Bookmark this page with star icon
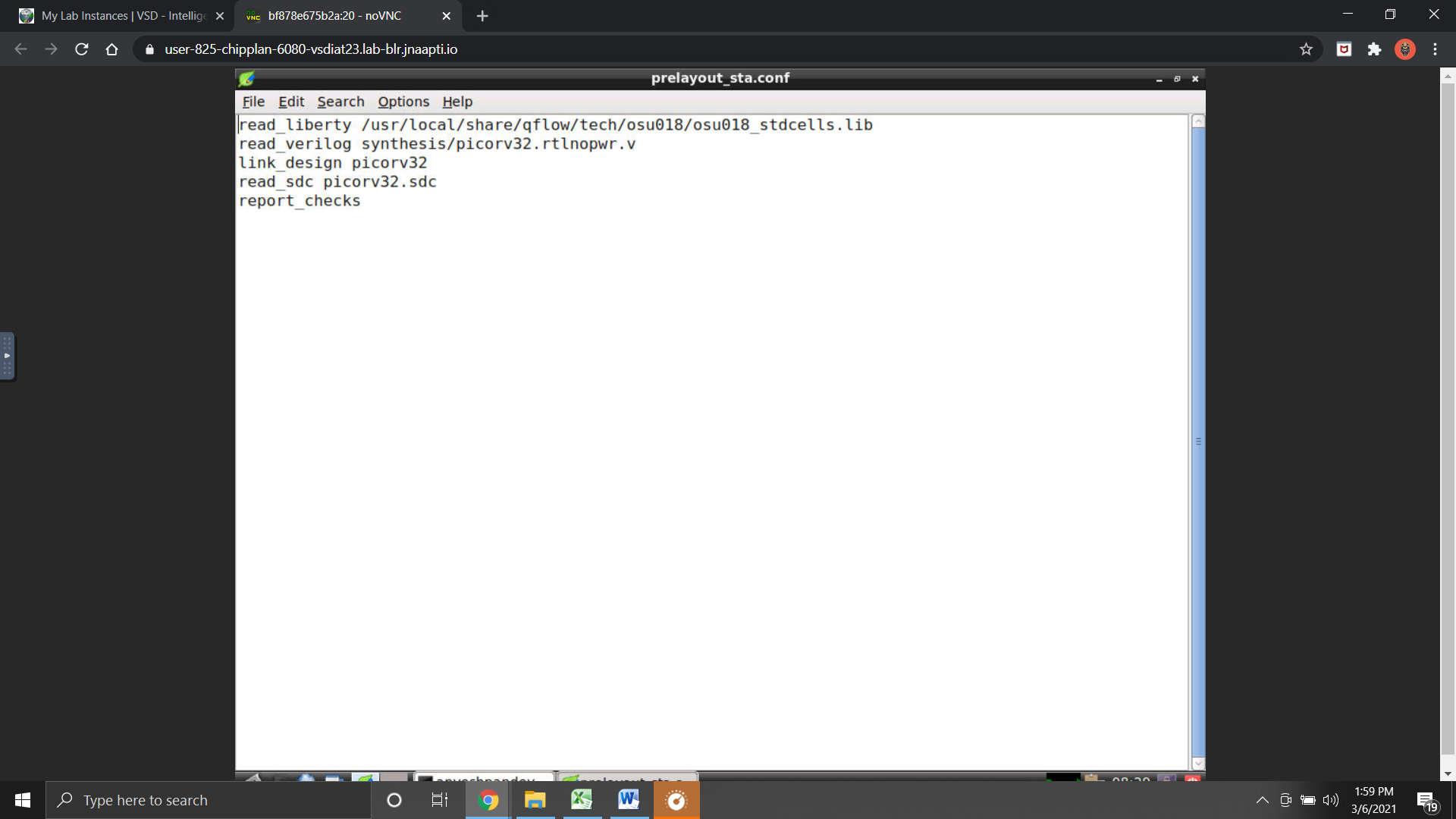The height and width of the screenshot is (819, 1456). pyautogui.click(x=1306, y=49)
